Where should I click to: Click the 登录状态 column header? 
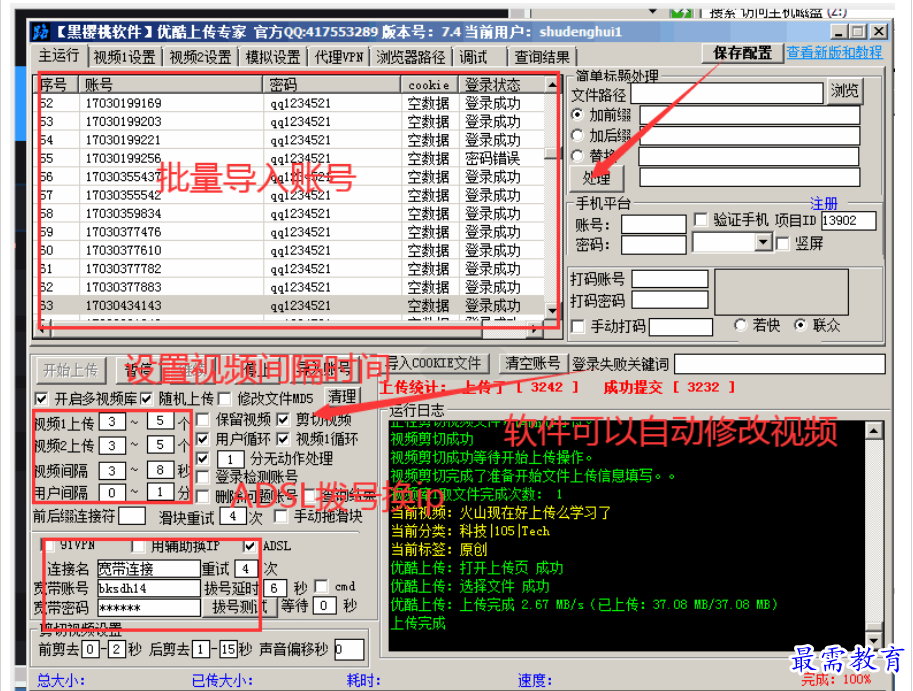pos(502,85)
